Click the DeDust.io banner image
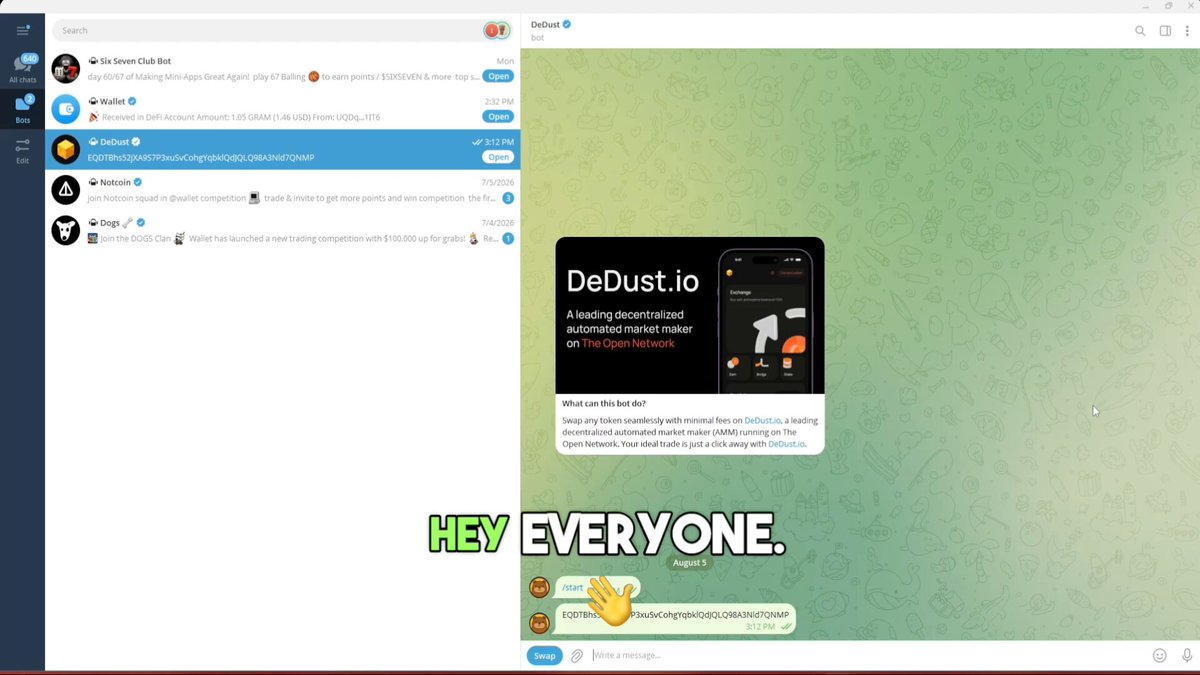This screenshot has width=1200, height=675. tap(690, 315)
